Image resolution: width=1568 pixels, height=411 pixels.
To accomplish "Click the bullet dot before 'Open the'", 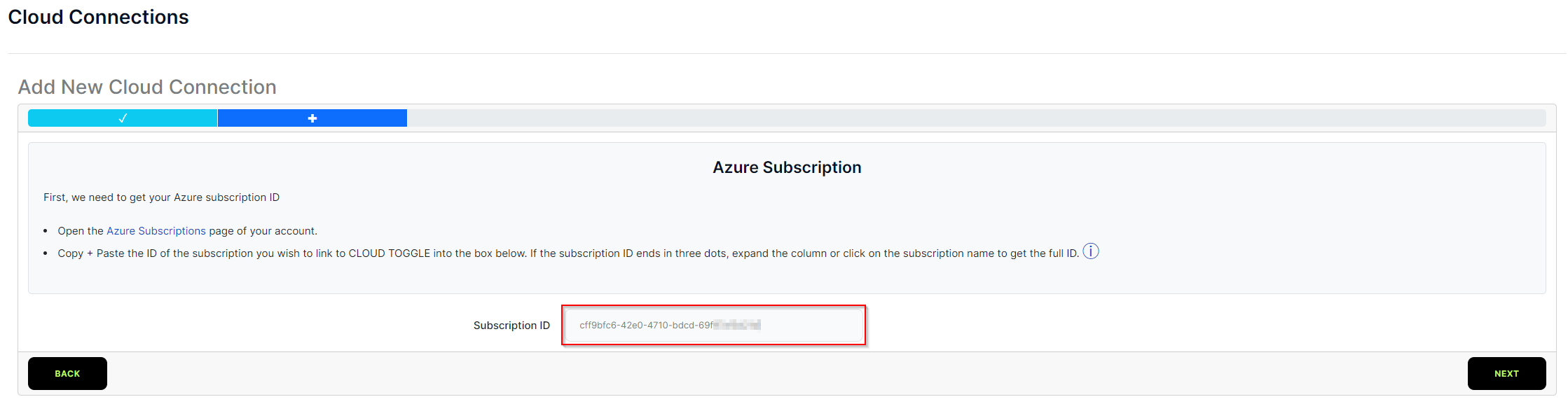I will [x=46, y=231].
